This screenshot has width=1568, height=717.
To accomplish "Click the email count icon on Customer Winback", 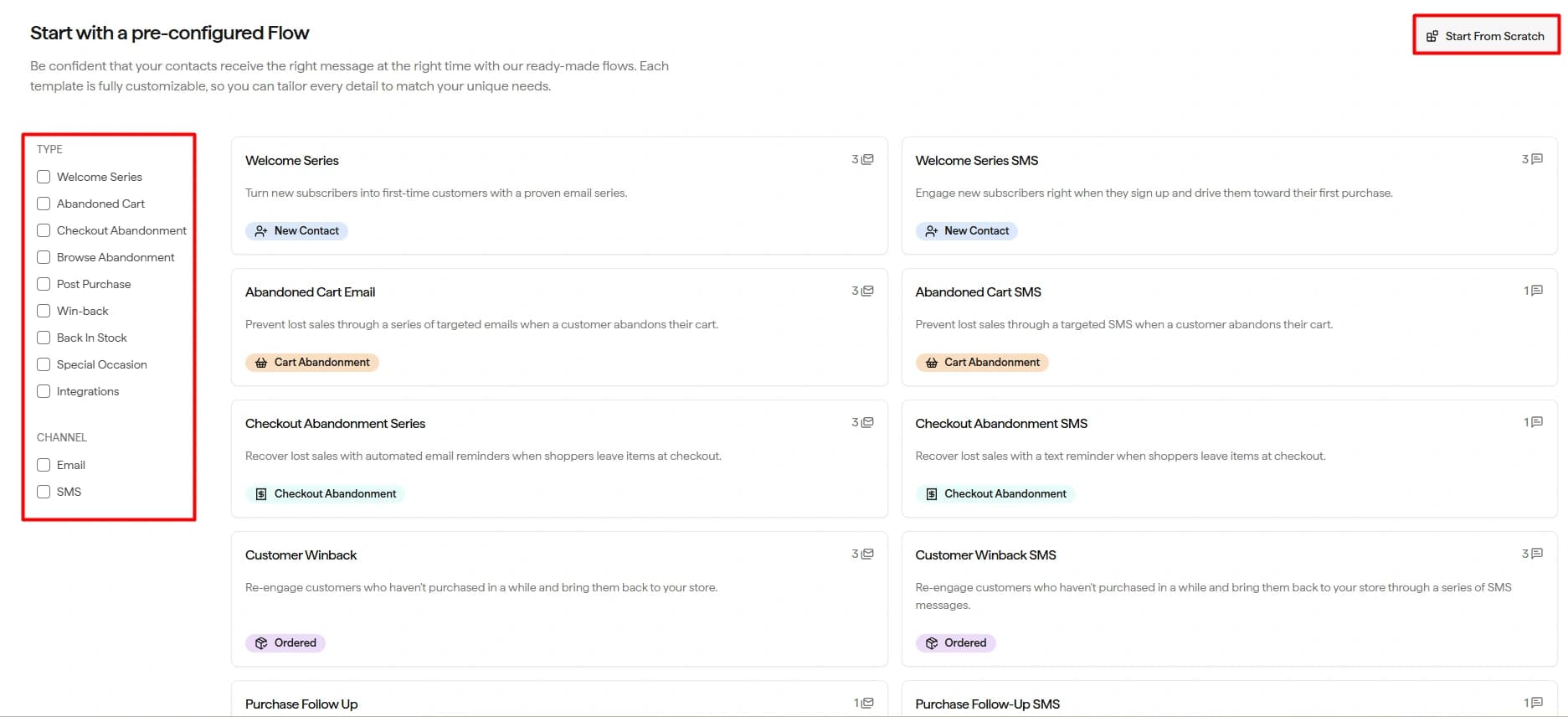I will coord(868,554).
